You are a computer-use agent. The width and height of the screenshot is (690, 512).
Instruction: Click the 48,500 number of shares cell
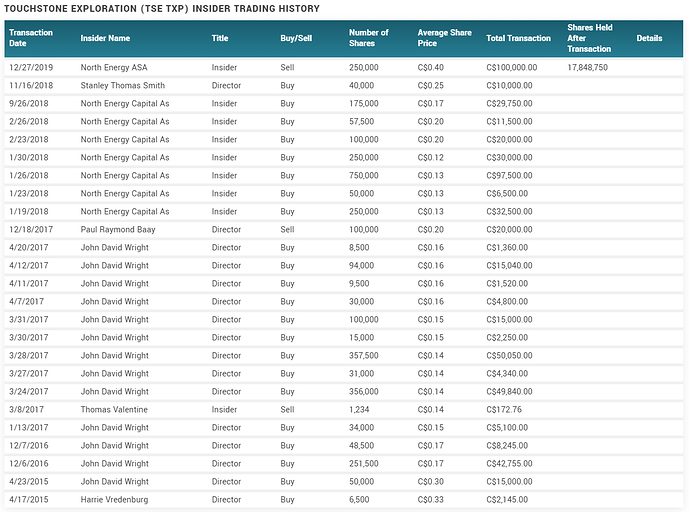pos(361,446)
